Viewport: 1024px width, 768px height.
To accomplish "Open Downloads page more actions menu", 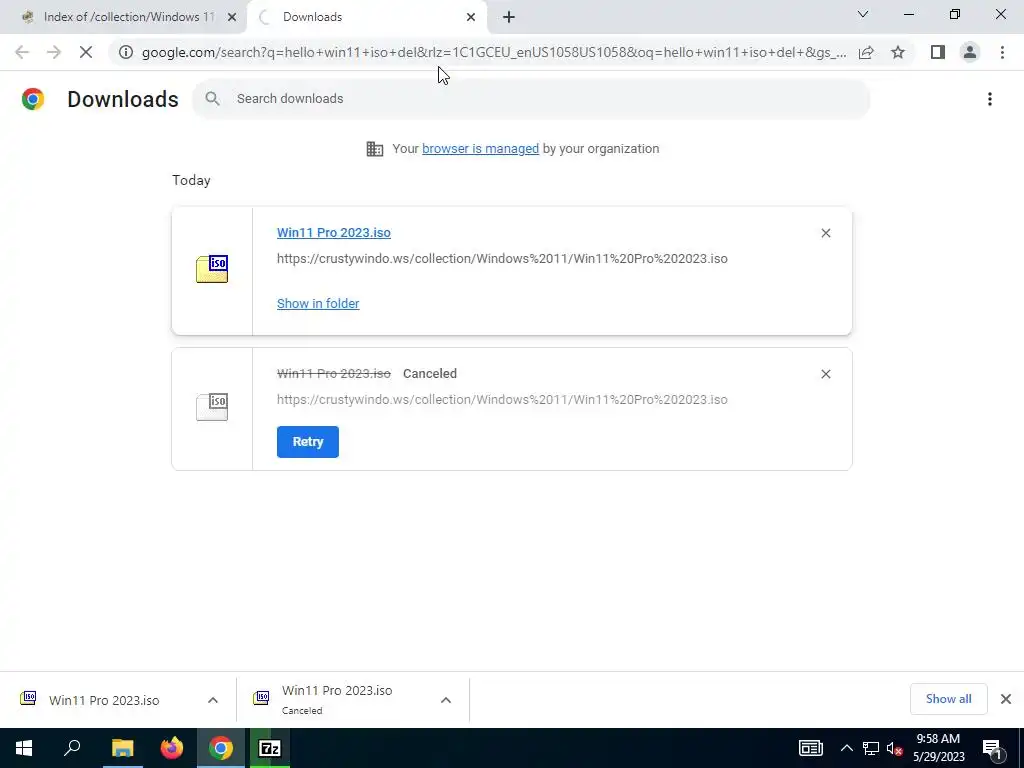I will click(x=989, y=99).
